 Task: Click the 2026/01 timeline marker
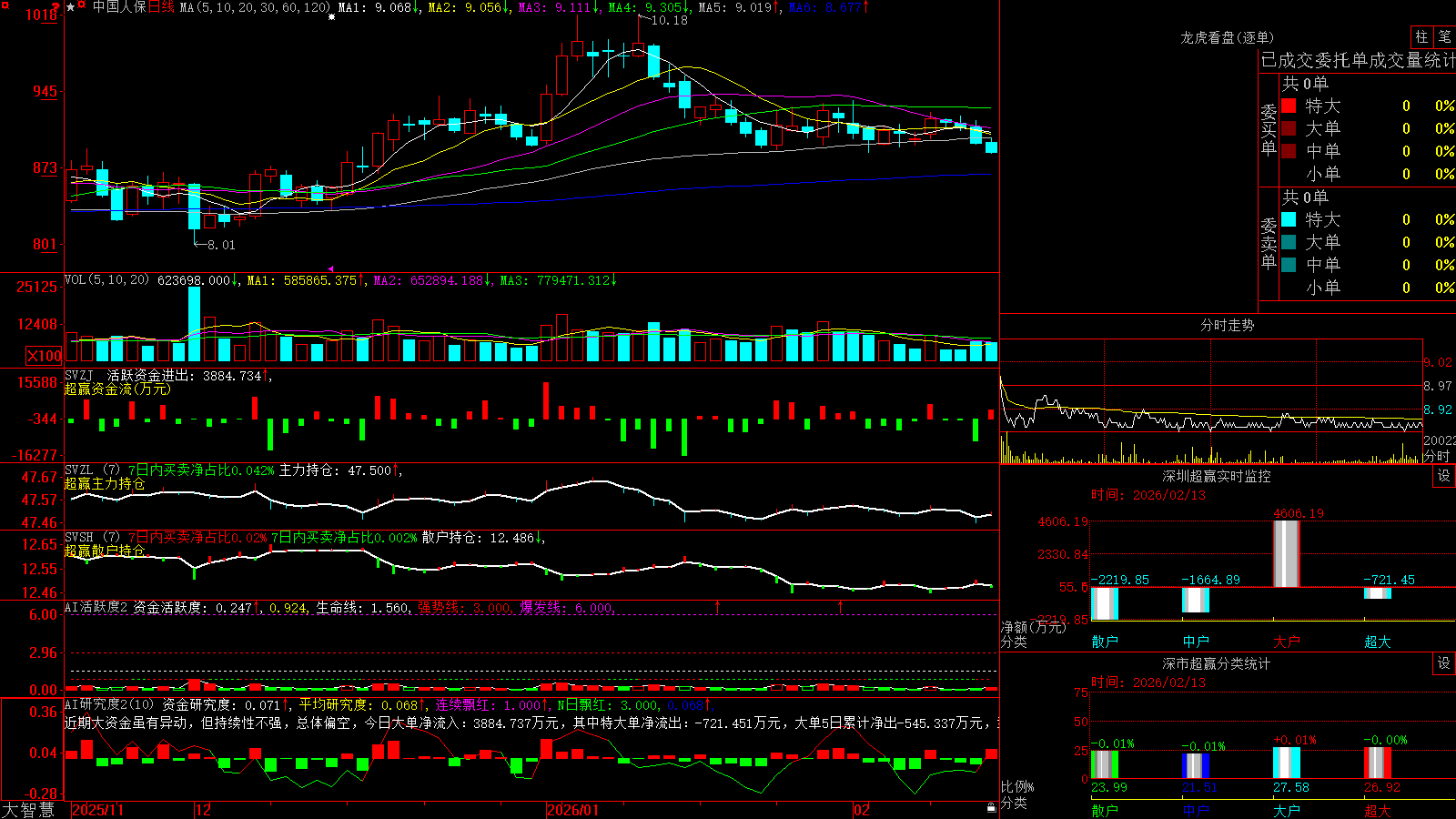pos(572,810)
